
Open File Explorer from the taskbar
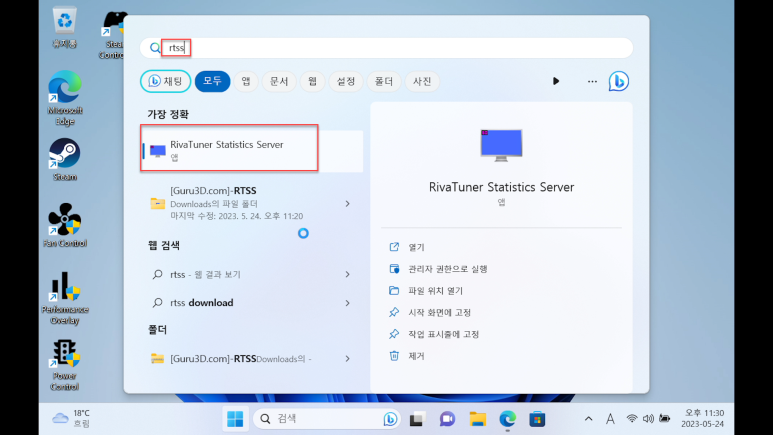tap(477, 419)
